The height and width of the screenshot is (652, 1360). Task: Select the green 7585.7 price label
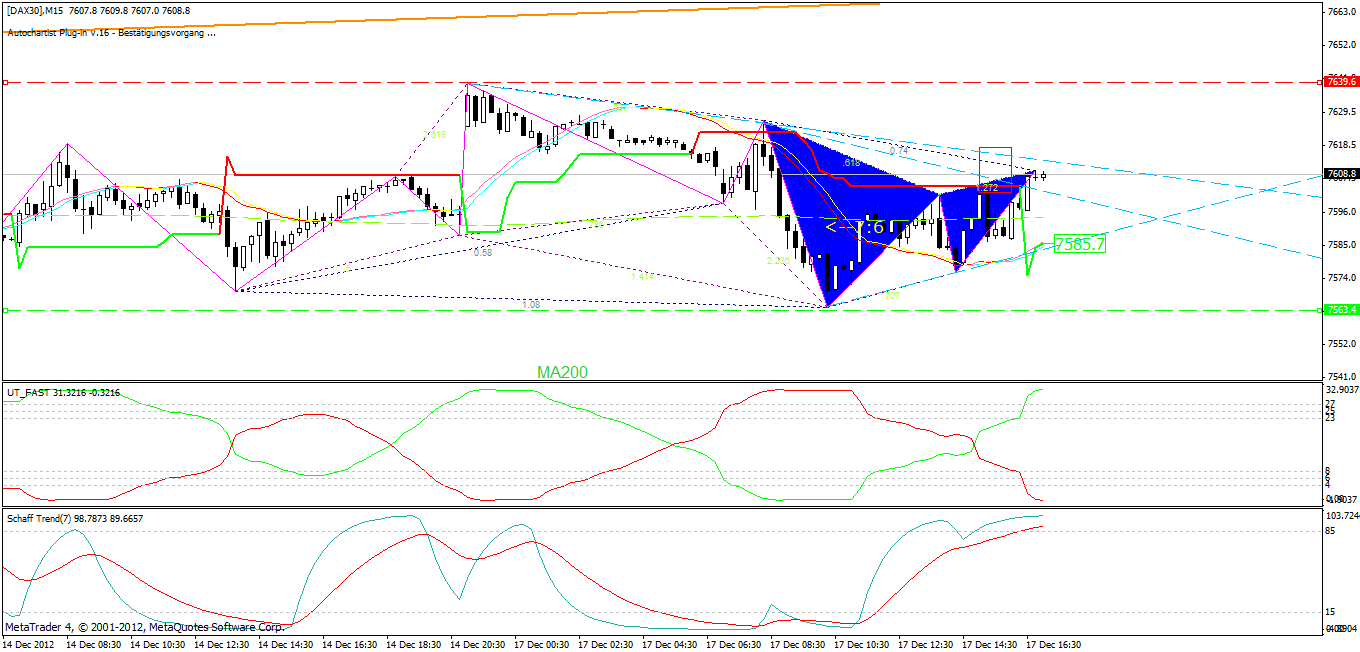pyautogui.click(x=1080, y=243)
